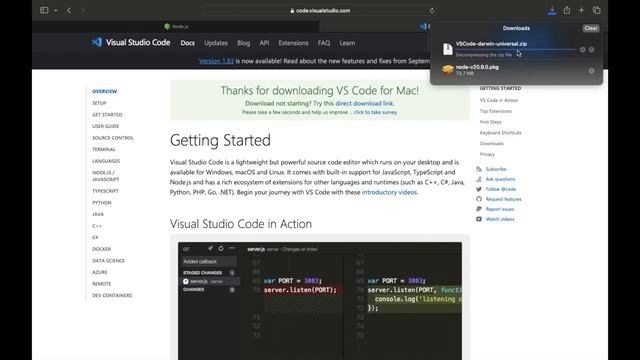Reveal node-v20.9.0.pkg in Finder
The width and height of the screenshot is (640, 360).
point(591,71)
